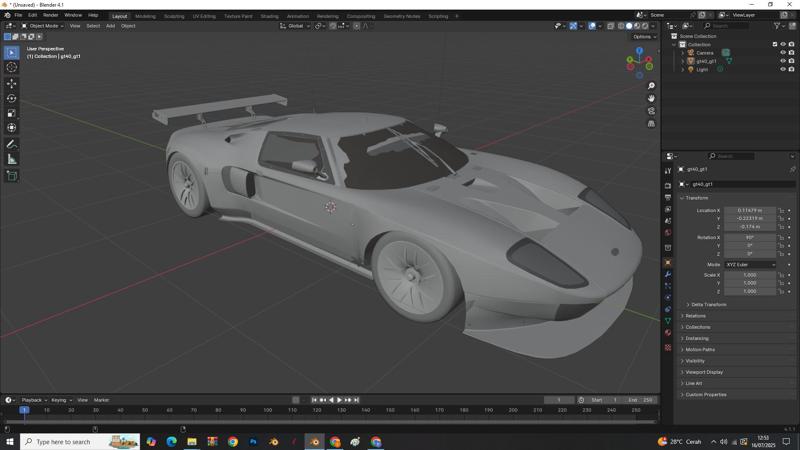
Task: Open the Tool properties tab
Action: 668,171
